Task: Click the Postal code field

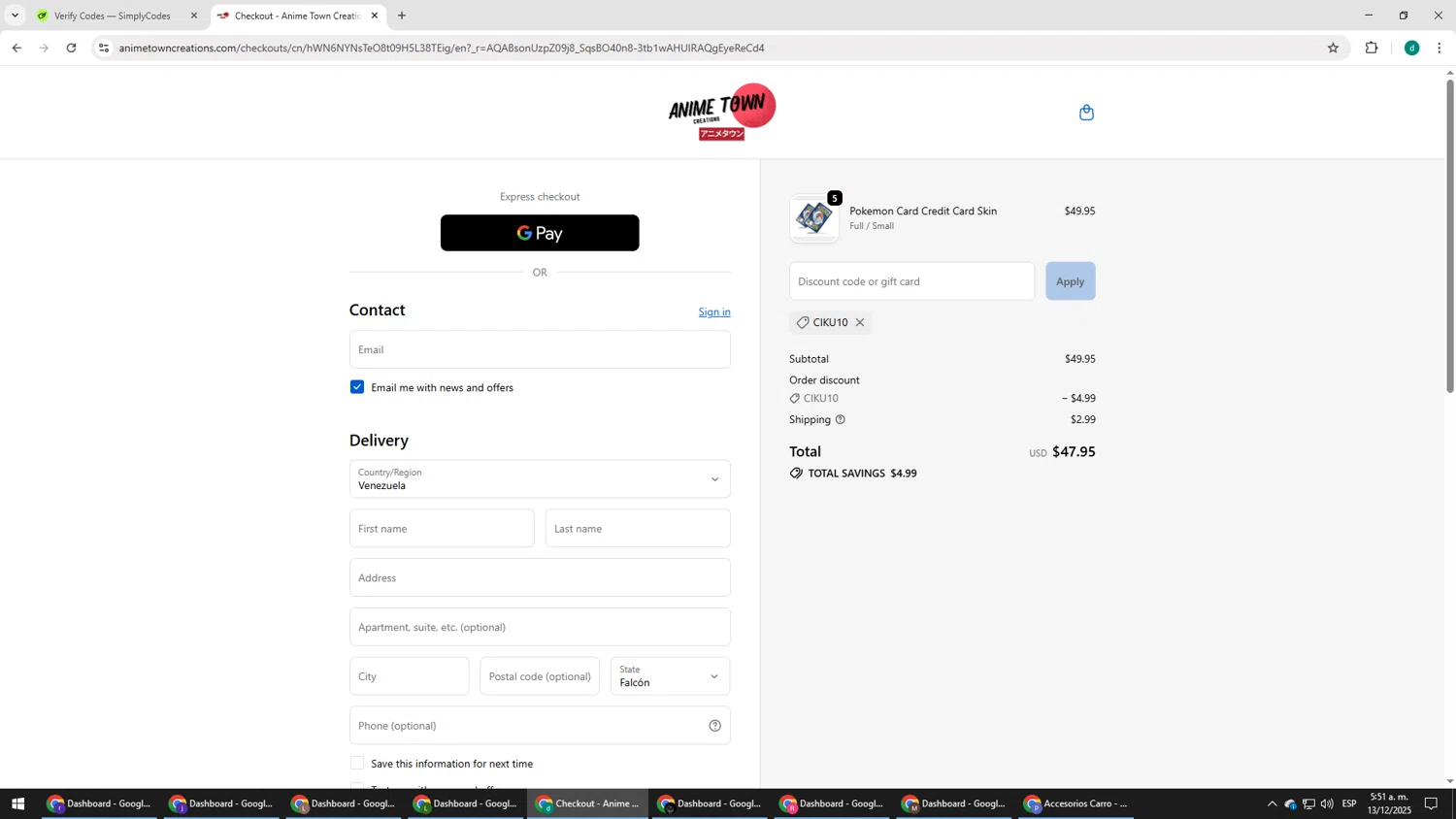Action: tap(540, 676)
